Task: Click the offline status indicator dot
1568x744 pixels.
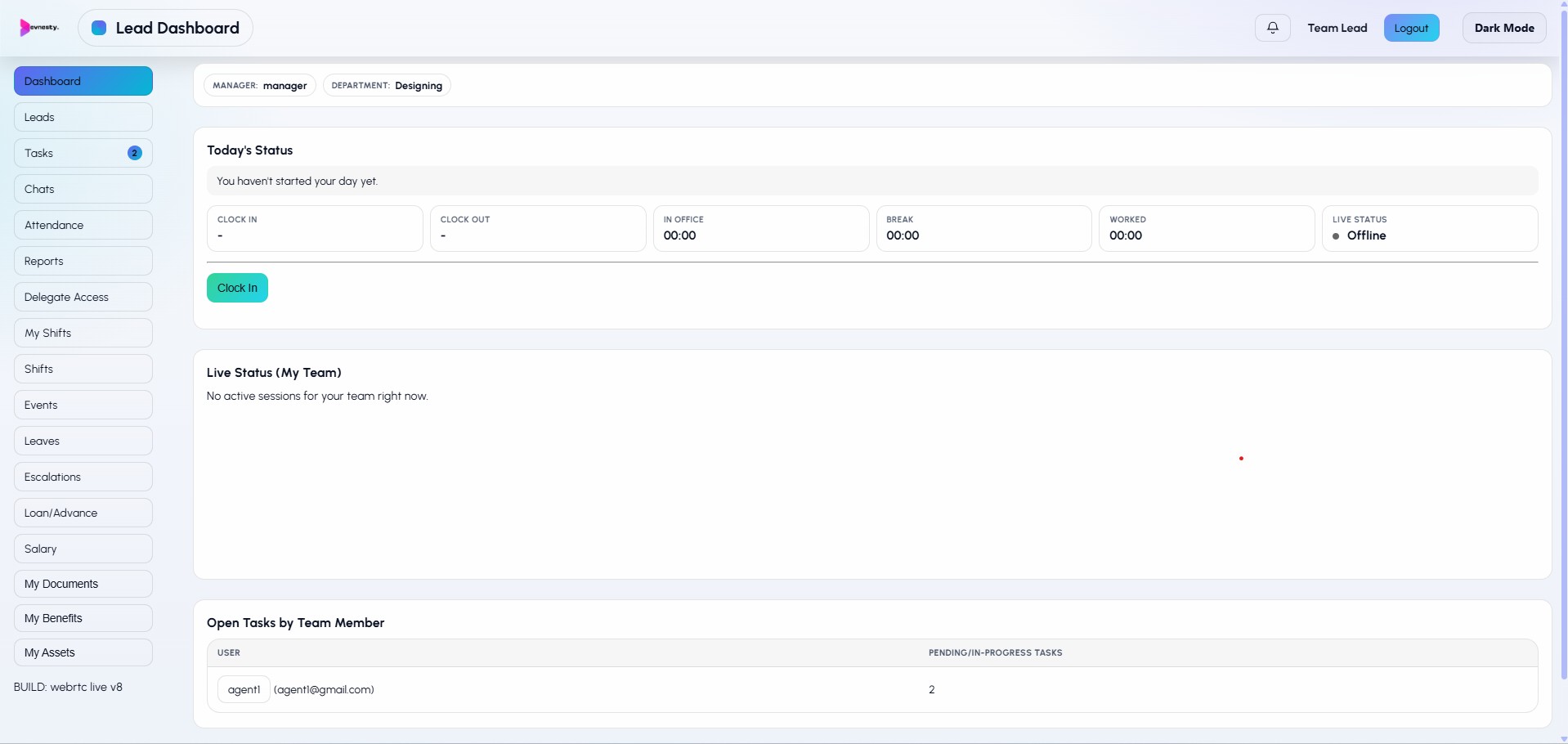Action: point(1335,236)
